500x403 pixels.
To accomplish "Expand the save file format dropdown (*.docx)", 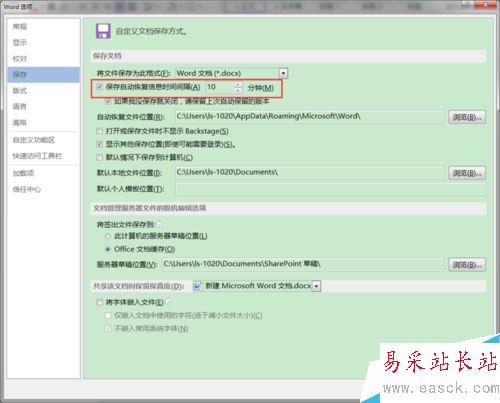I will pos(283,73).
